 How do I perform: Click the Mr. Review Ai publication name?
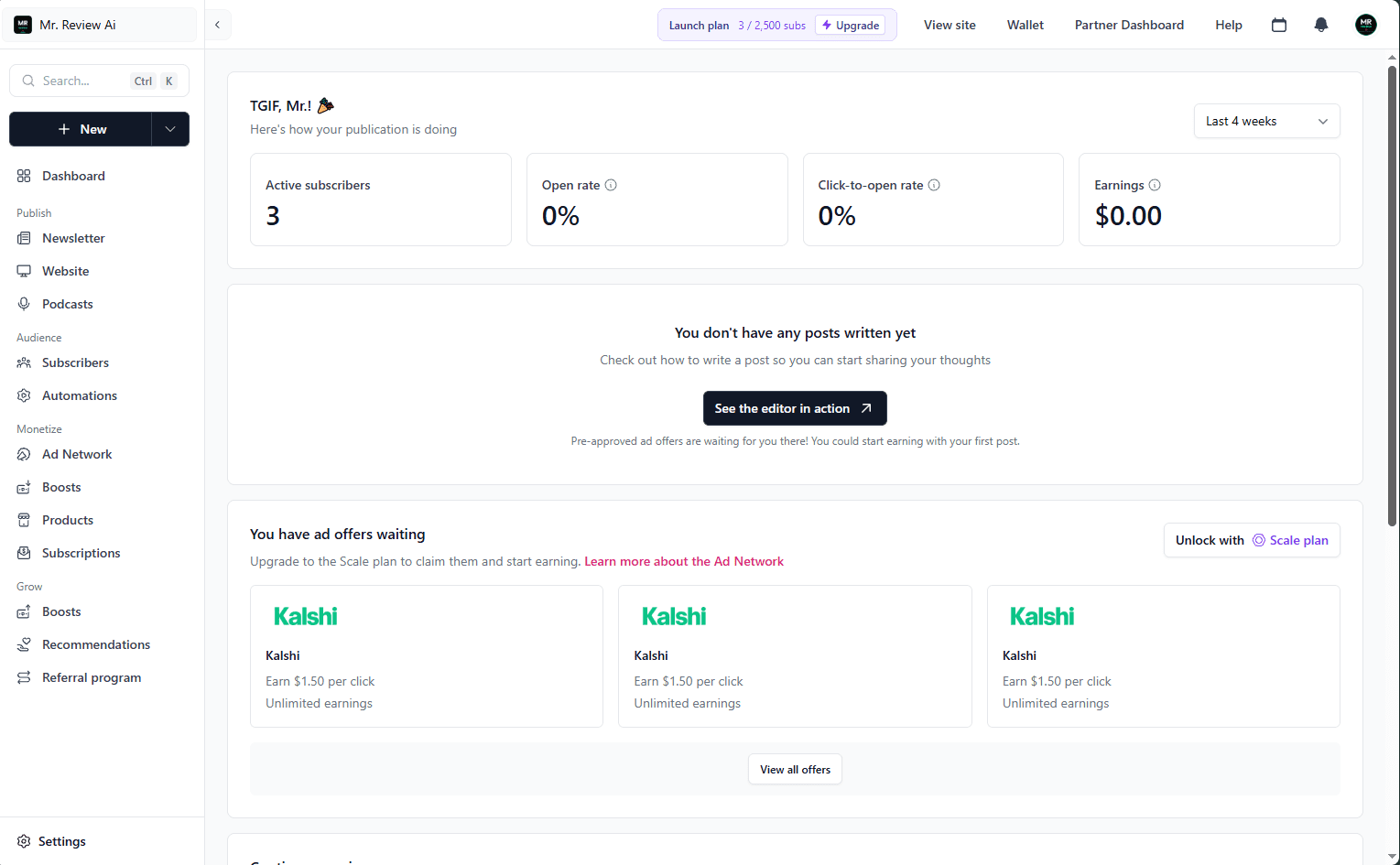click(x=78, y=25)
